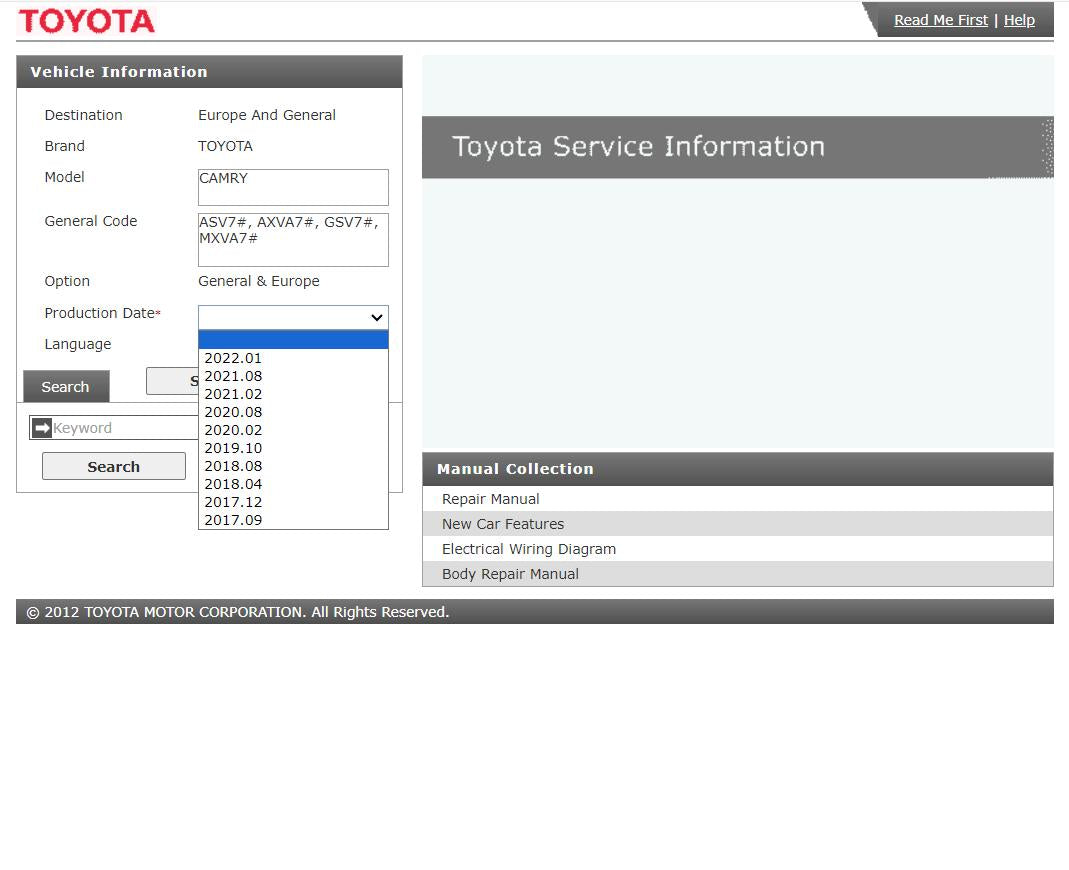
Task: Select the blank option in date list
Action: click(292, 340)
